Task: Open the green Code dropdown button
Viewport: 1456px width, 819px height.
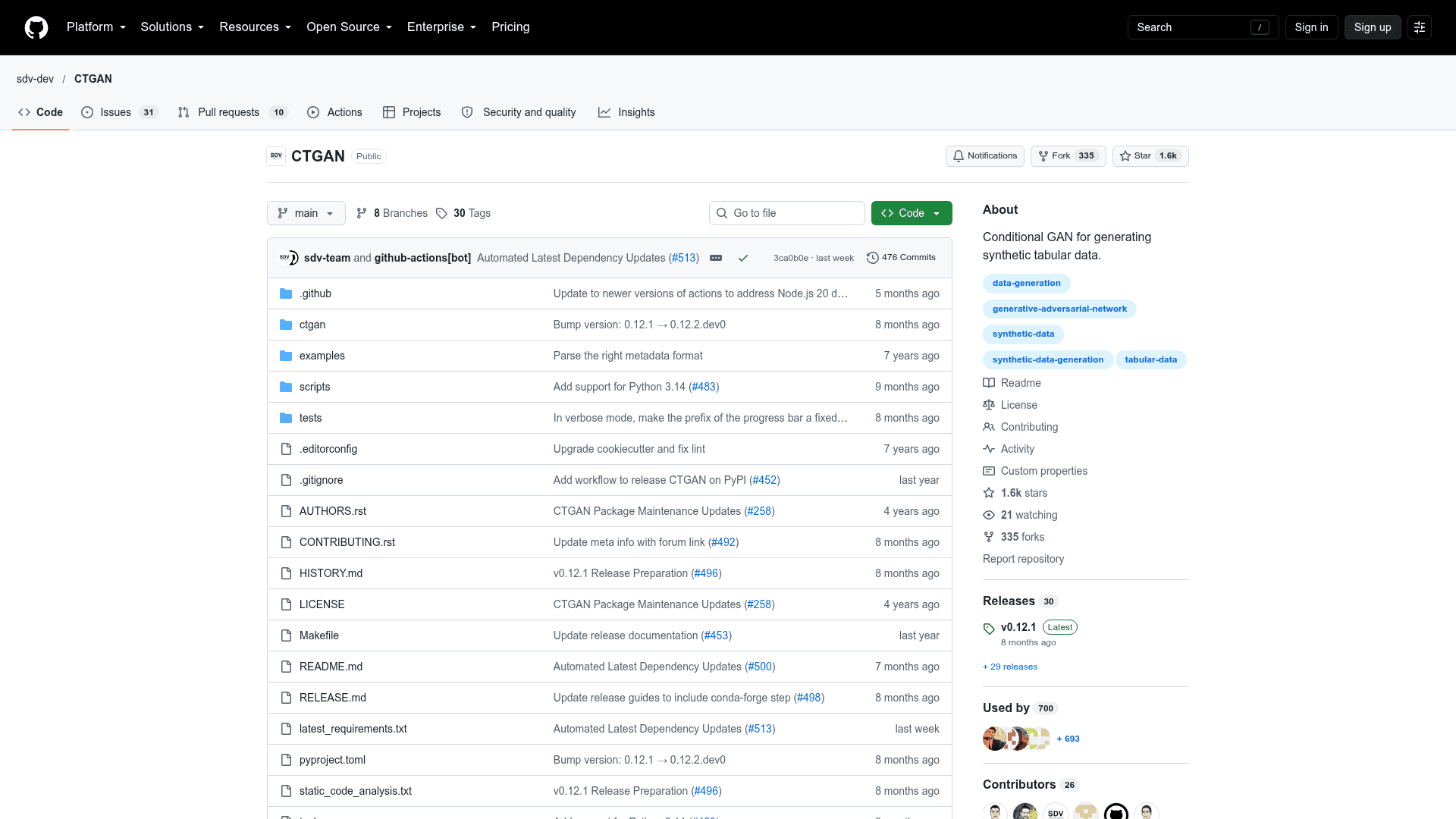Action: [912, 213]
